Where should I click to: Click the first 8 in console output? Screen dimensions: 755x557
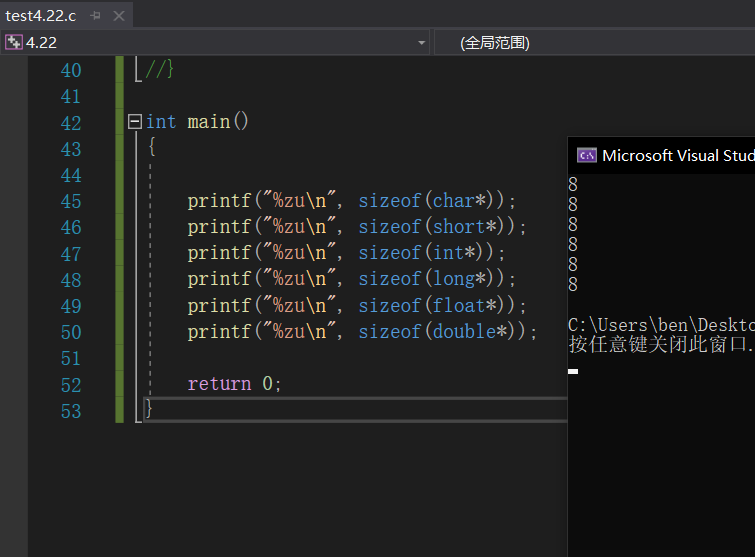(x=573, y=184)
